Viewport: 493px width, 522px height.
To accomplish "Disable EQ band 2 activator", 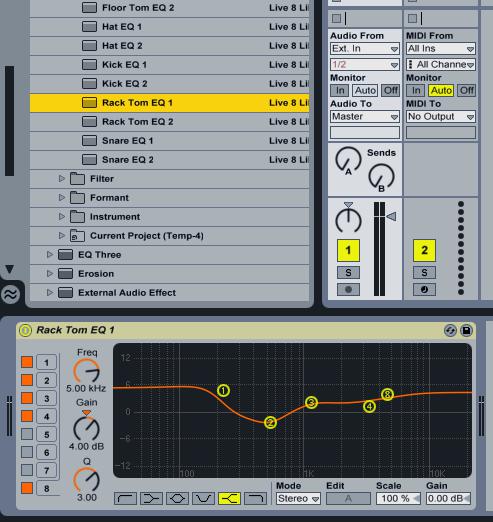I will 27,380.
